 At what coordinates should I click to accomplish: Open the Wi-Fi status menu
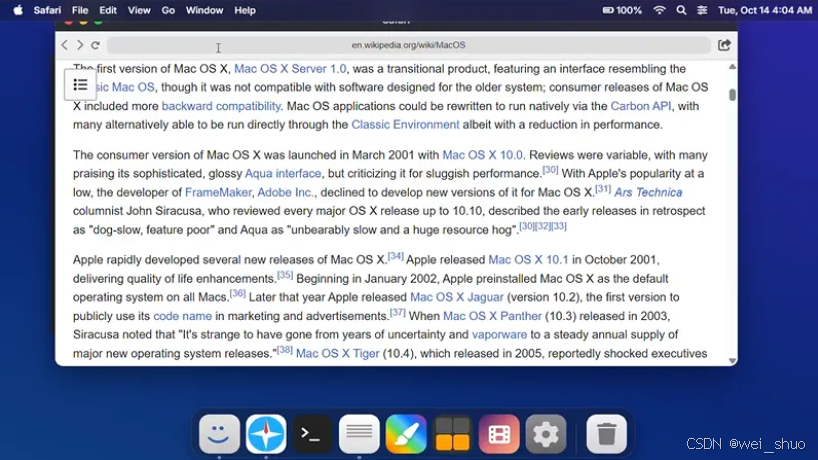pyautogui.click(x=659, y=10)
